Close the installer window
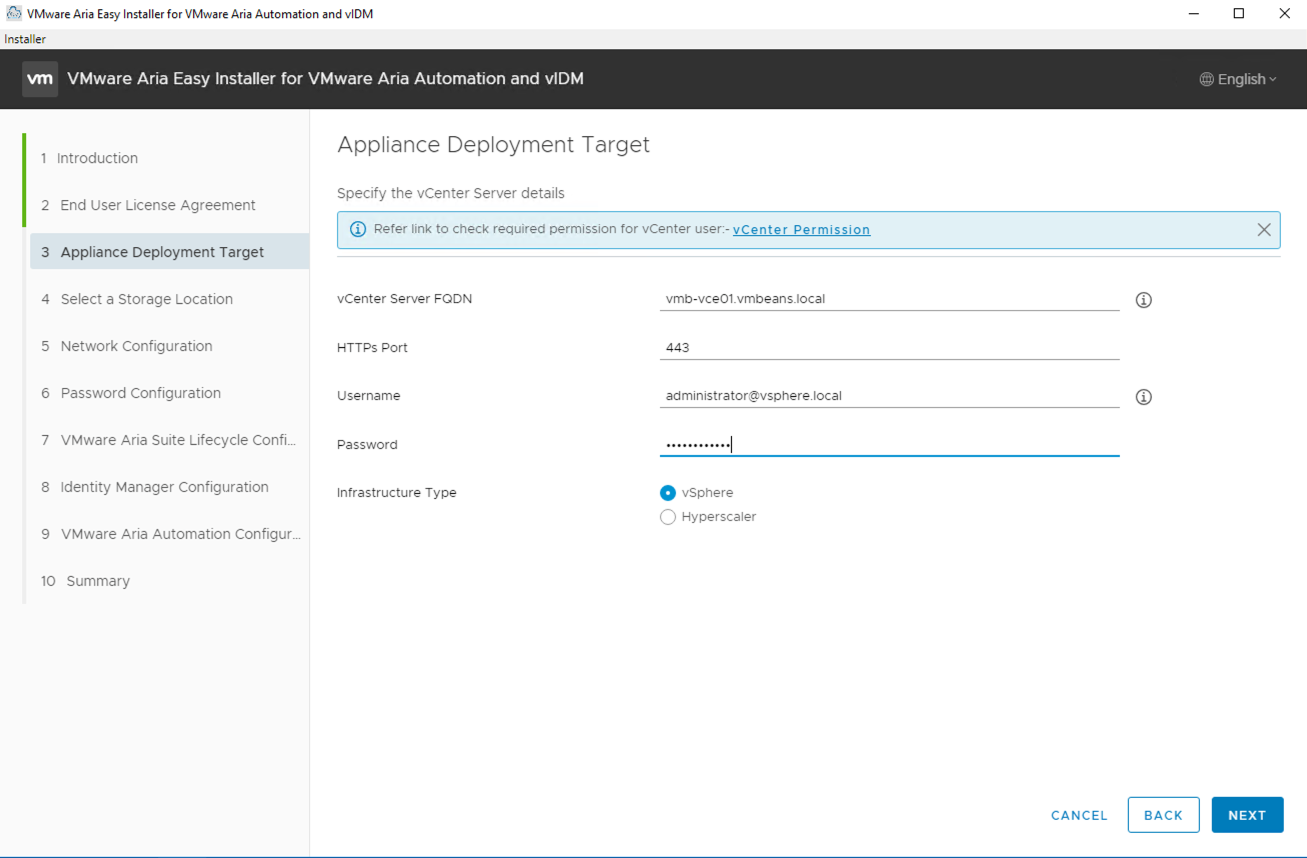 coord(1285,14)
